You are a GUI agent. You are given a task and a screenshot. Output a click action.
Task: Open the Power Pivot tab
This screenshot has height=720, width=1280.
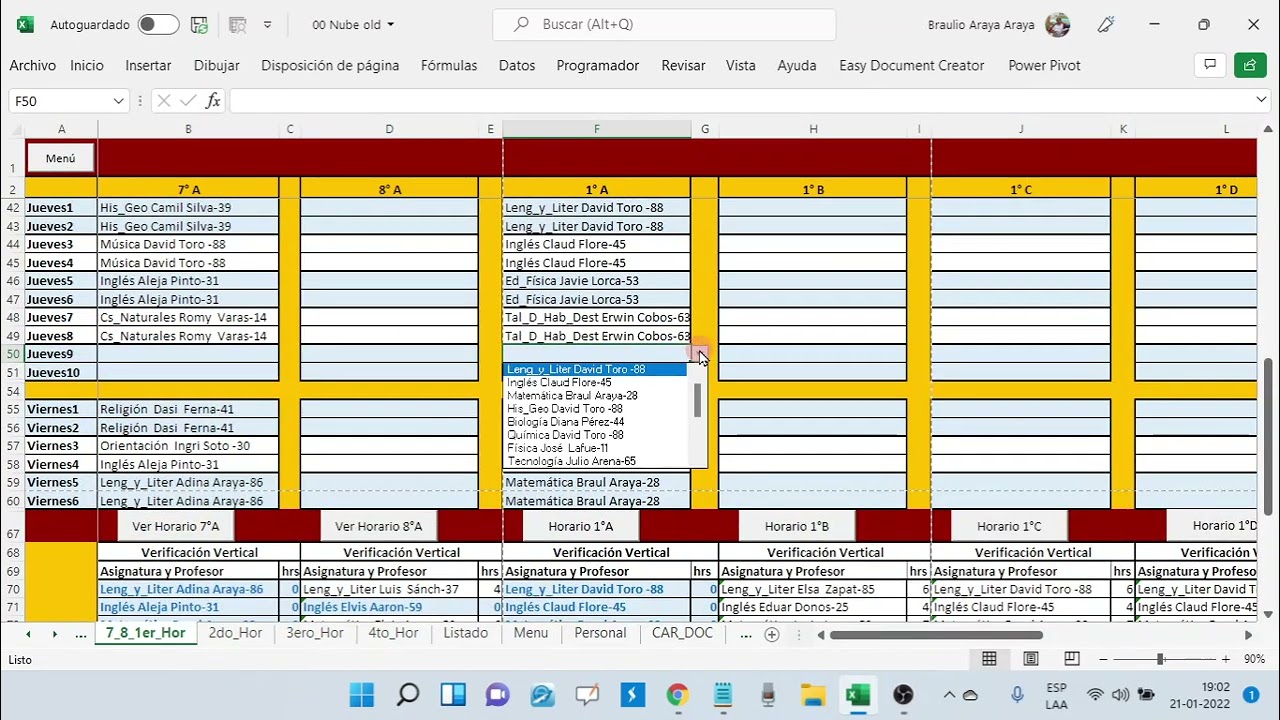click(1044, 65)
